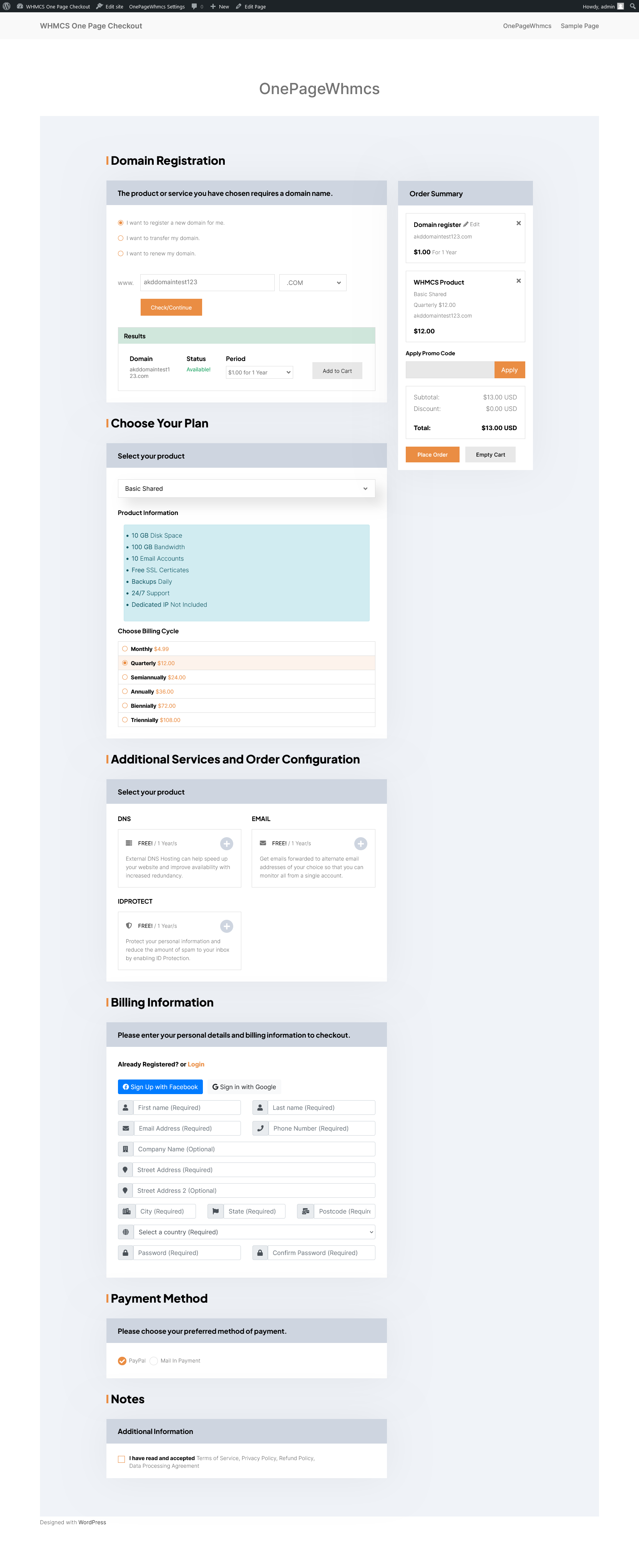Screen dimensions: 639x1568
Task: Open the Select a country dropdown
Action: coord(254,1232)
